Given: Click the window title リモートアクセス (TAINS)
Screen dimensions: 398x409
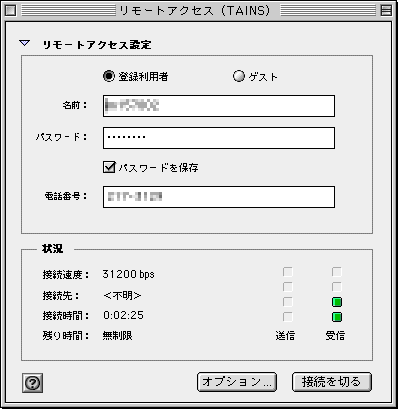Looking at the screenshot, I should point(194,11).
